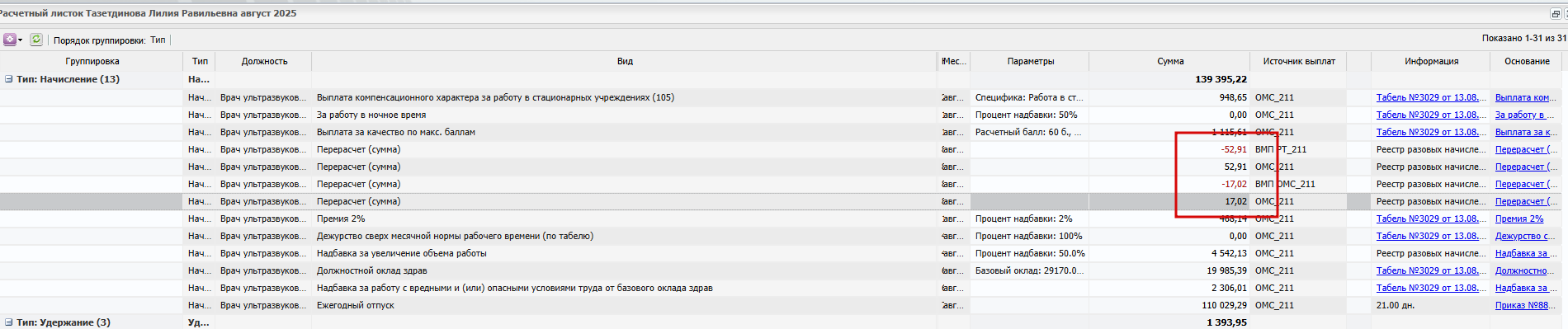Click the Информация column header
1568x329 pixels.
tap(1431, 61)
